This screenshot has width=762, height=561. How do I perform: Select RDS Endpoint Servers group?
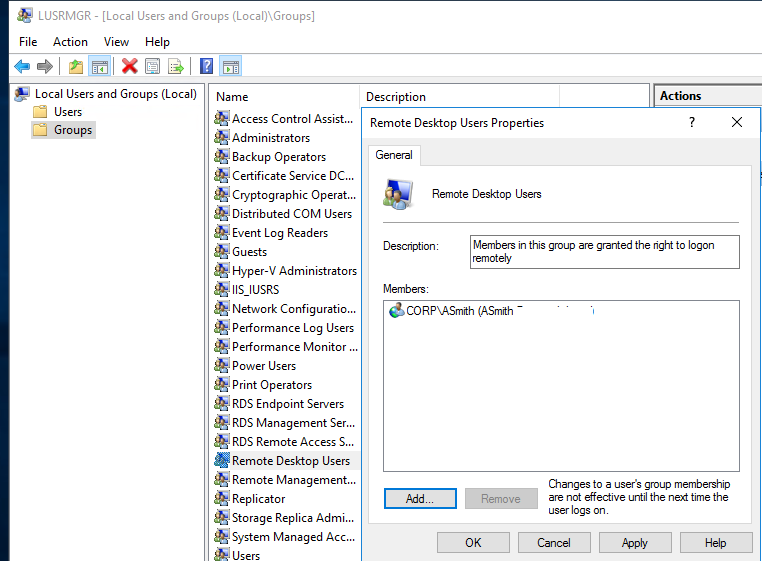point(288,403)
